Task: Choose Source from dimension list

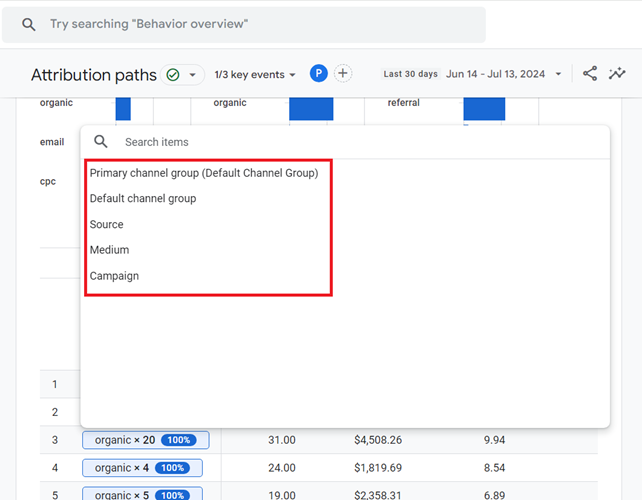Action: 106,224
